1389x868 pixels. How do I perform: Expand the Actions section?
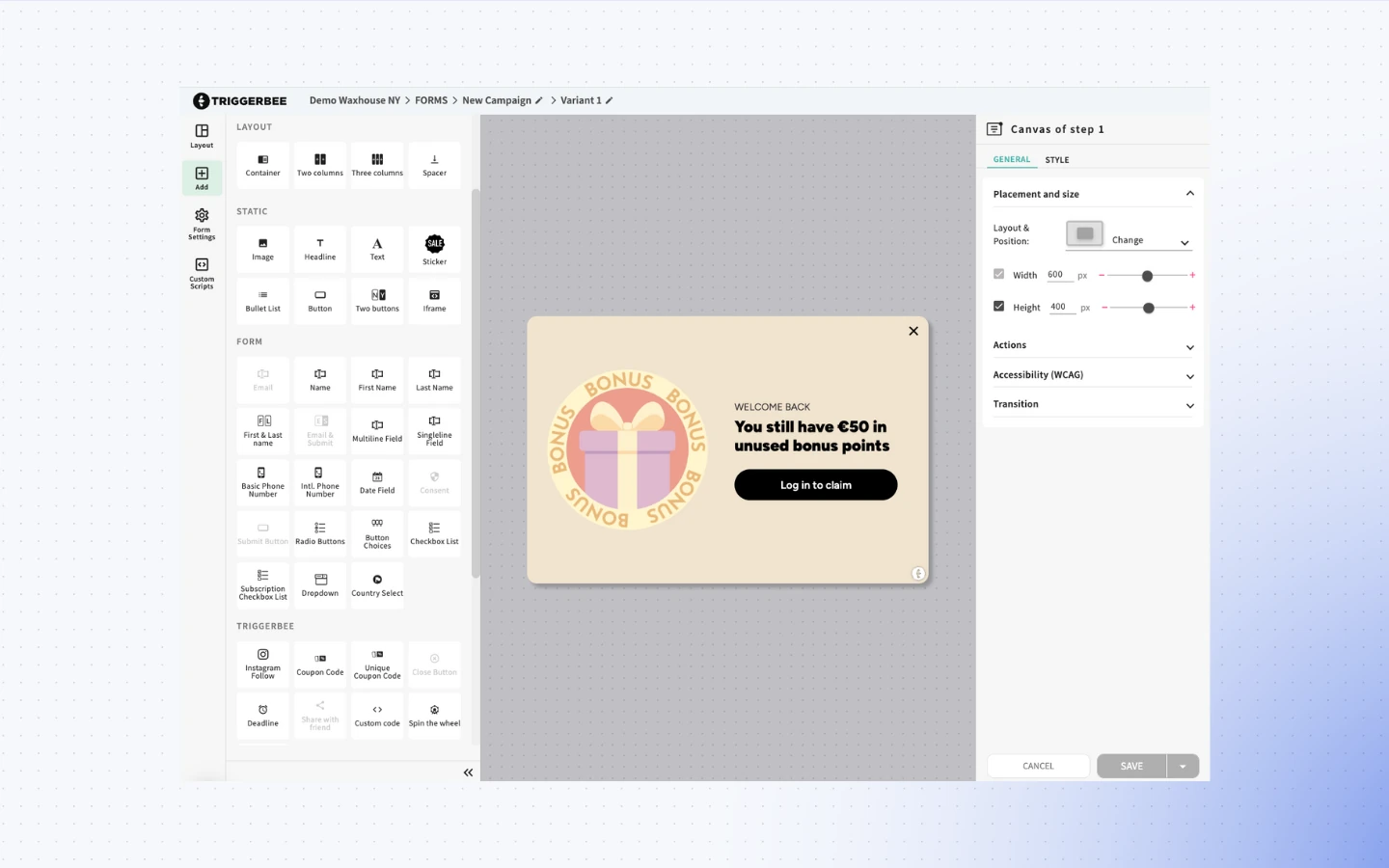[x=1094, y=345]
